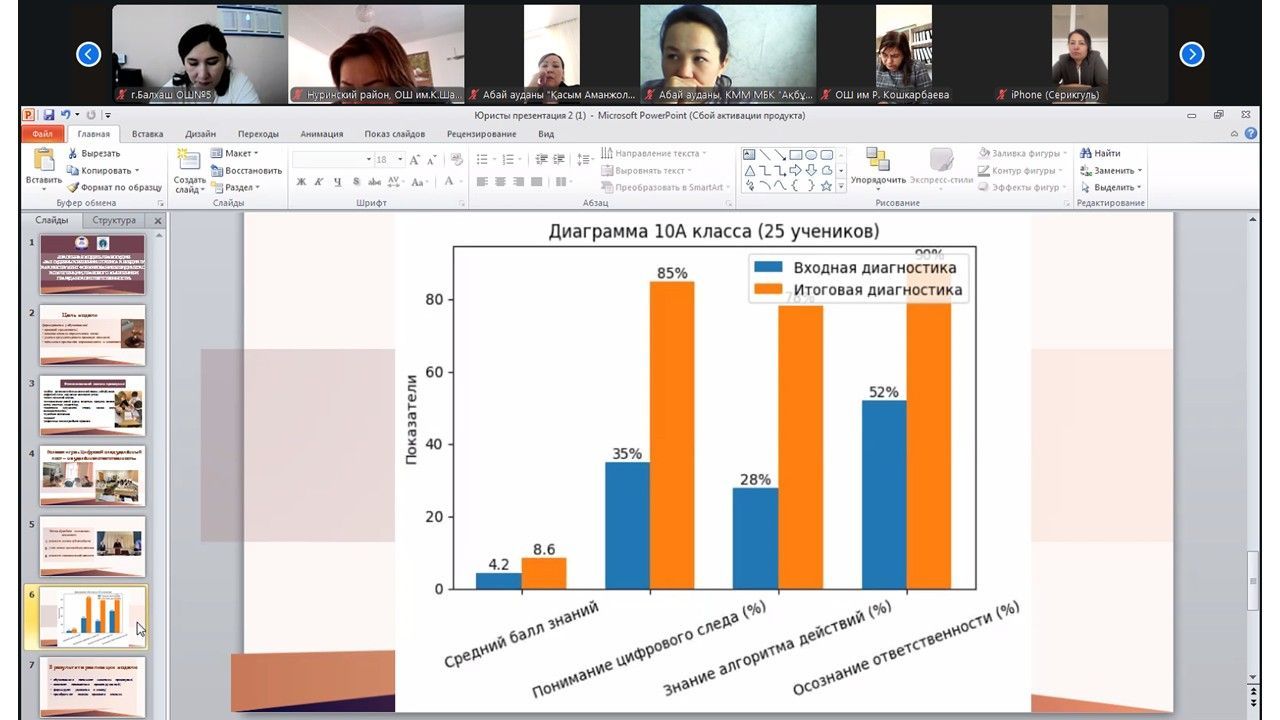Open the Insert (Вставка) ribbon tab

(147, 133)
